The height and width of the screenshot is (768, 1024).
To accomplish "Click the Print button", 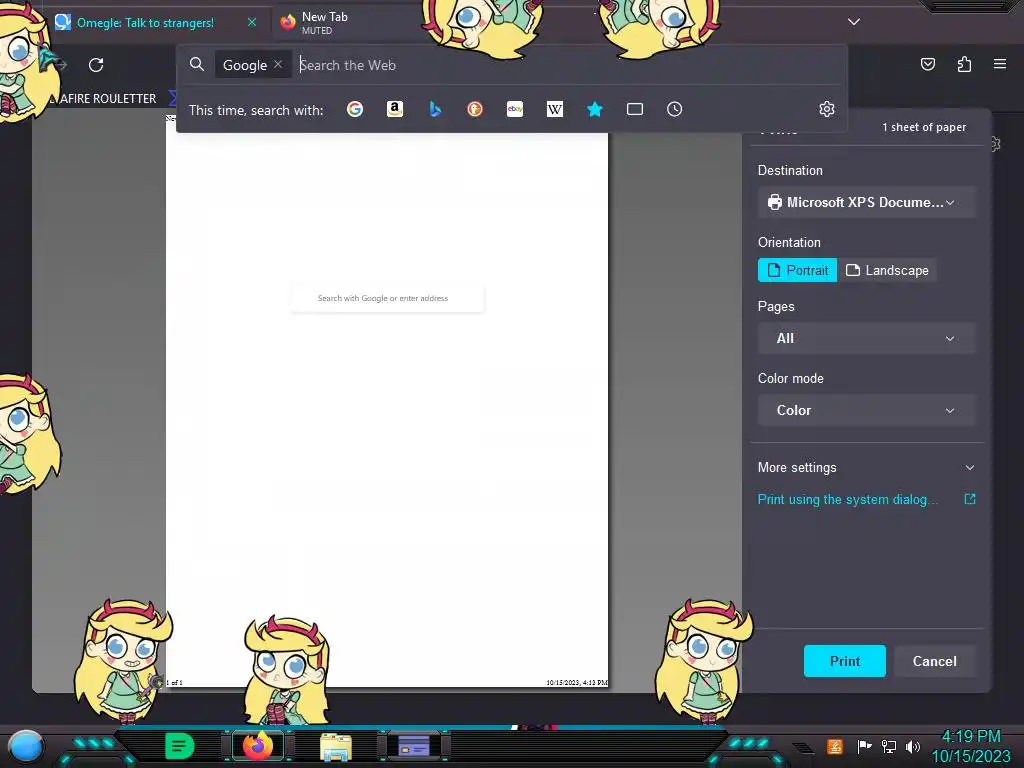I will (844, 661).
